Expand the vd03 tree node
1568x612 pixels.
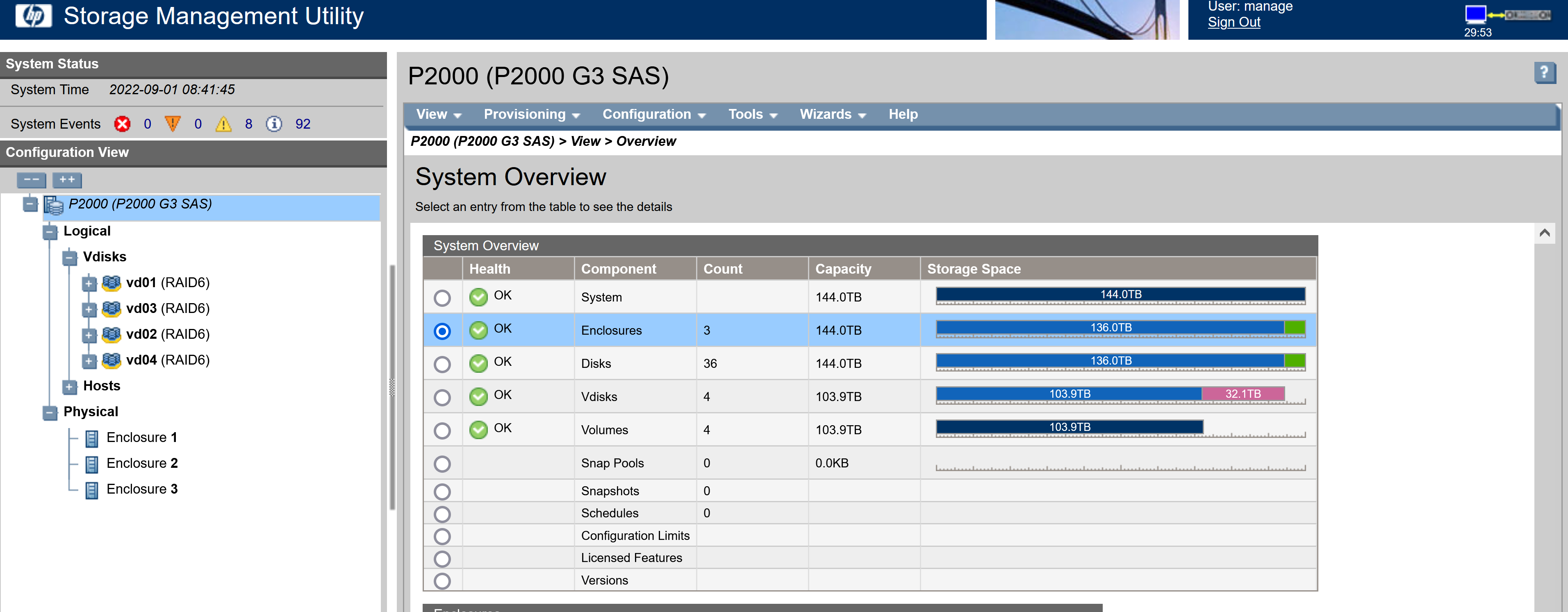pyautogui.click(x=89, y=309)
